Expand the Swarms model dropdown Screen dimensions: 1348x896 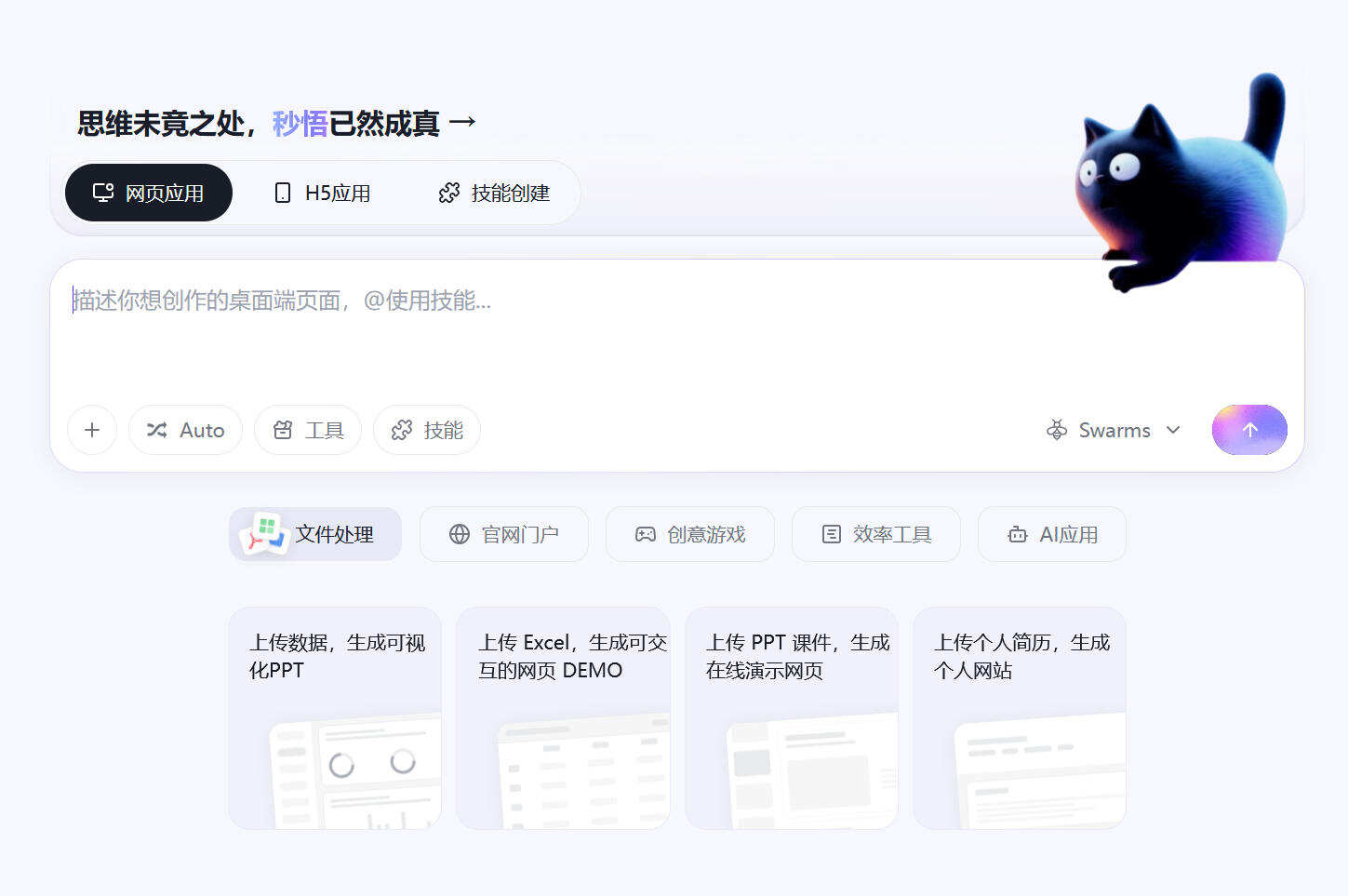1113,430
